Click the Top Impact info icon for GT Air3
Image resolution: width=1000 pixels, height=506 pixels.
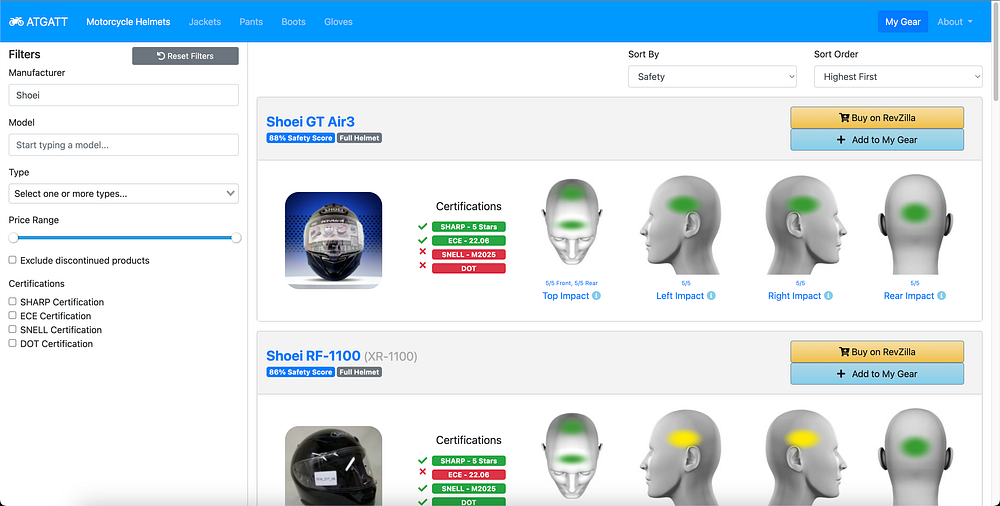[x=596, y=295]
